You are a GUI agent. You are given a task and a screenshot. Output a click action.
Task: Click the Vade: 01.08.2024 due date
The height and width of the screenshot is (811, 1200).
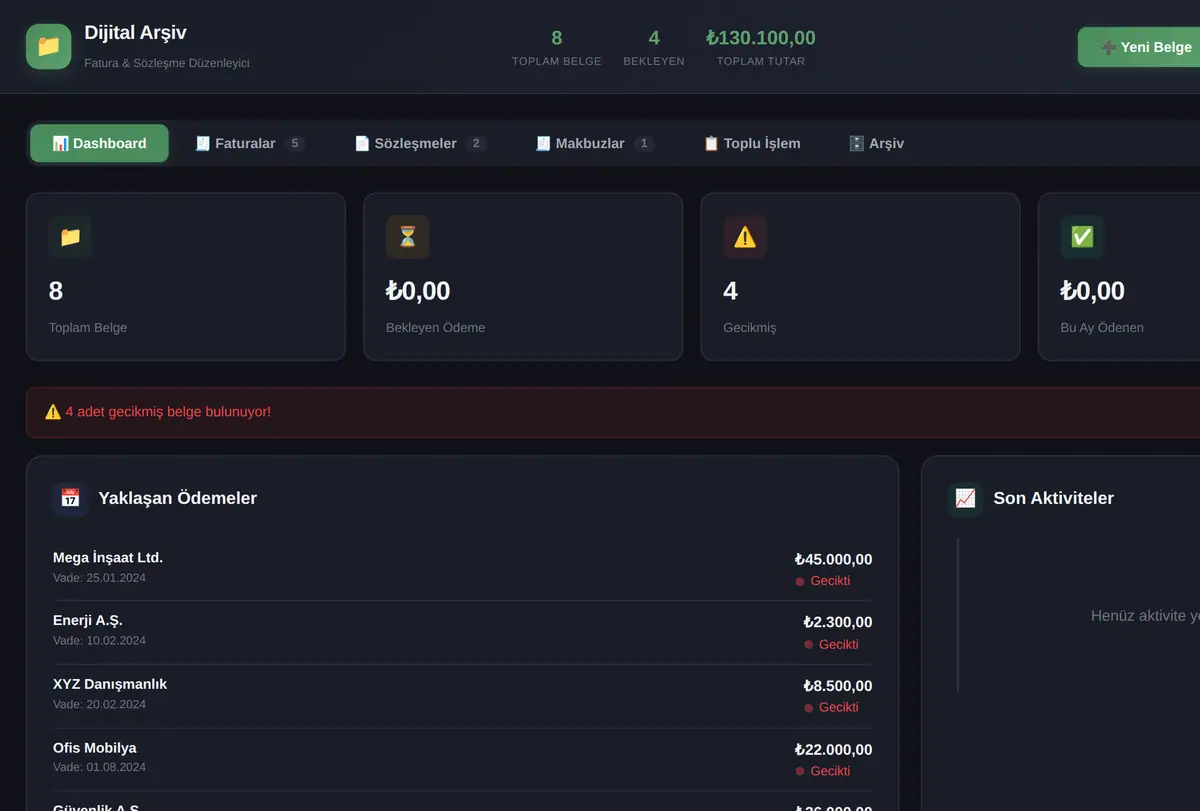(x=99, y=767)
